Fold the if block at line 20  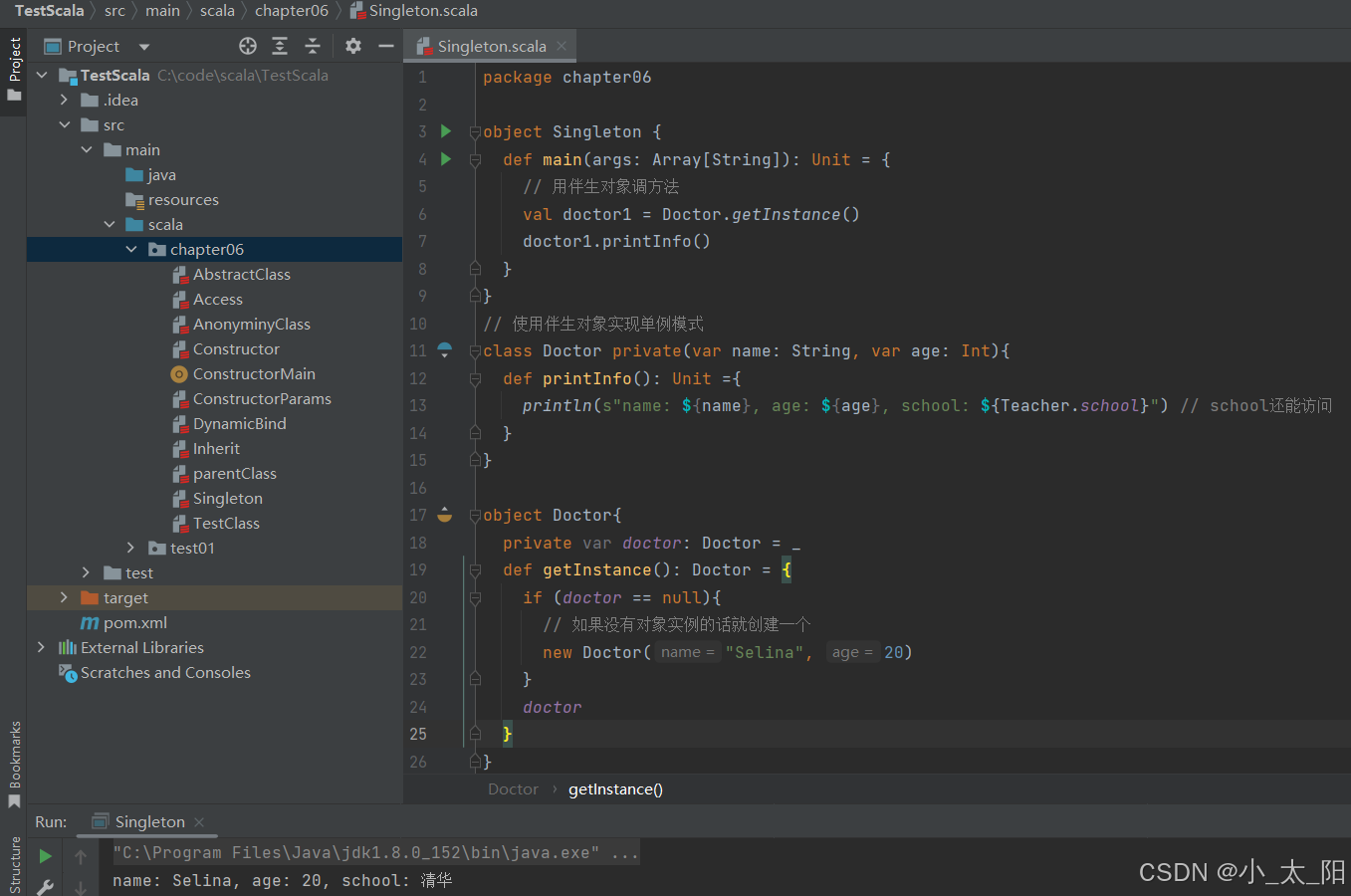475,597
